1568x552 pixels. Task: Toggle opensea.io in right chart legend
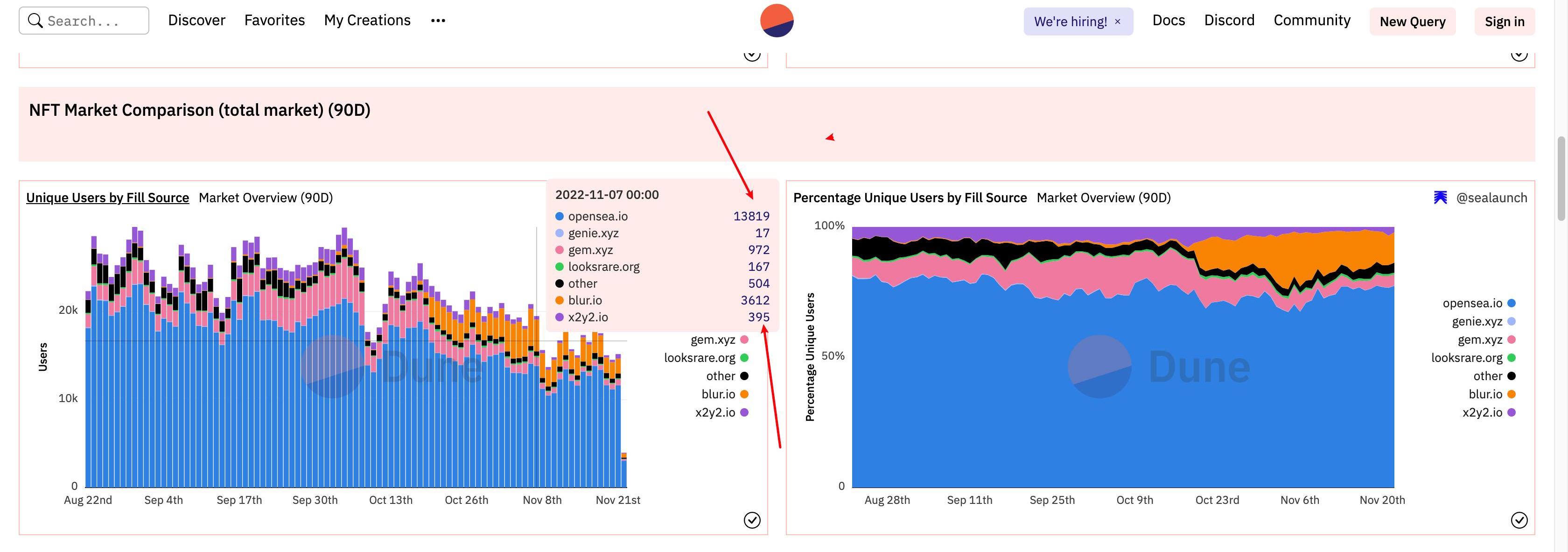pos(1472,304)
